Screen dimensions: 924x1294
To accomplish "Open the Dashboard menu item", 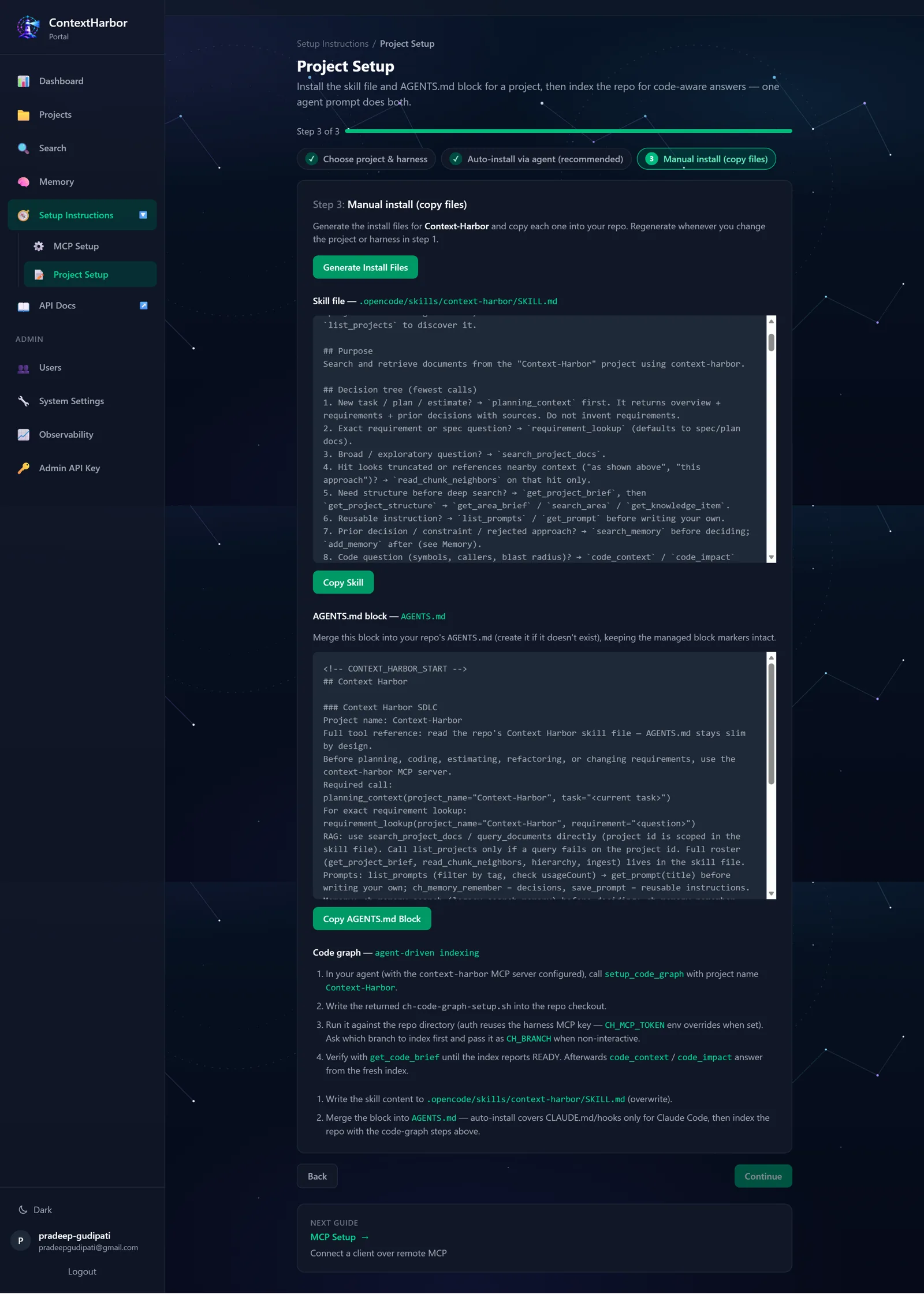I will (82, 81).
